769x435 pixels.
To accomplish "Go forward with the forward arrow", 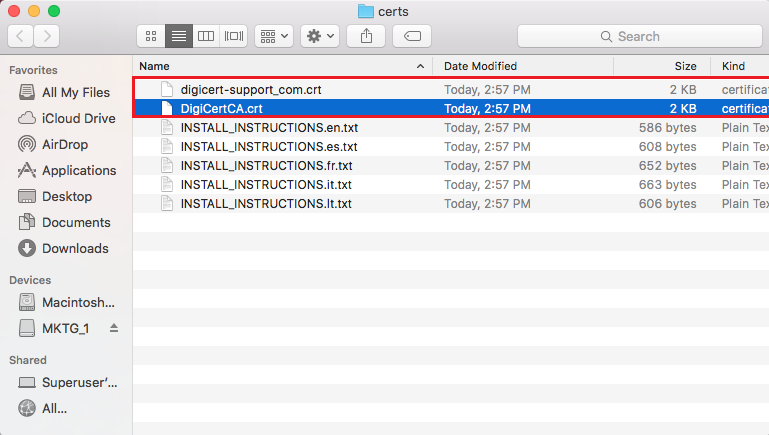I will (x=46, y=36).
